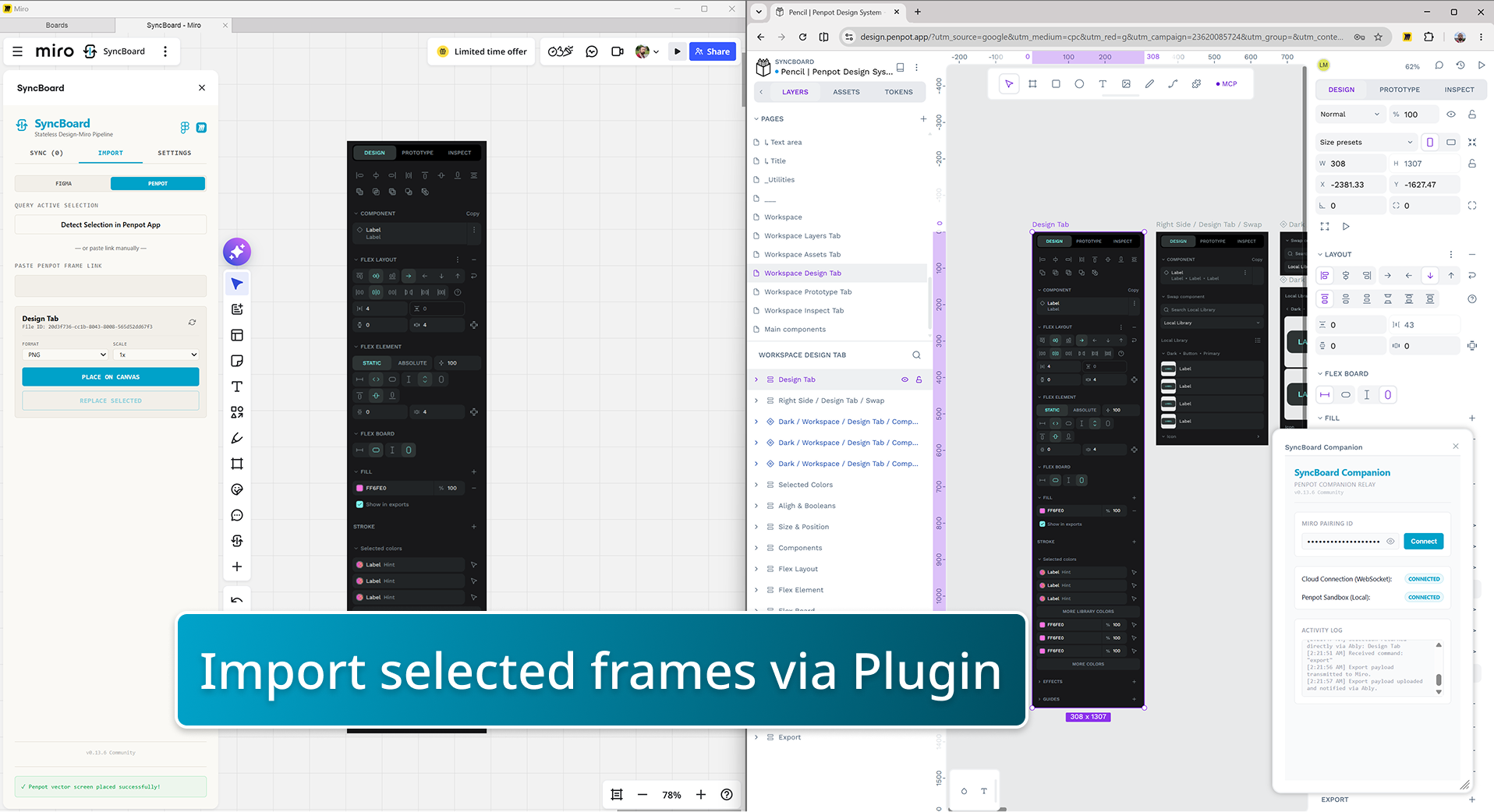Select the Board tool in Penpot toolbar
This screenshot has width=1494, height=812.
(x=1032, y=84)
